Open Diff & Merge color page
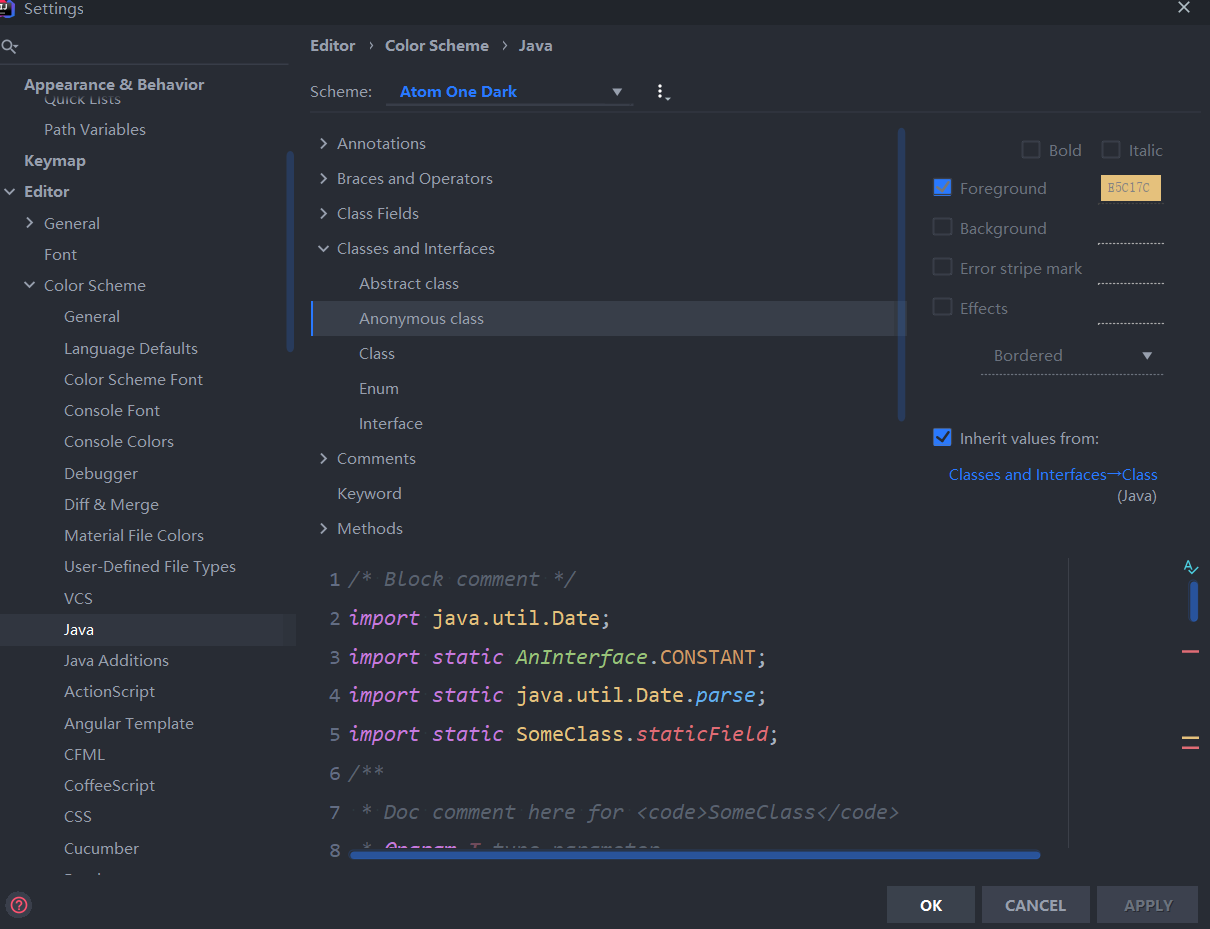Viewport: 1210px width, 929px height. [x=111, y=505]
